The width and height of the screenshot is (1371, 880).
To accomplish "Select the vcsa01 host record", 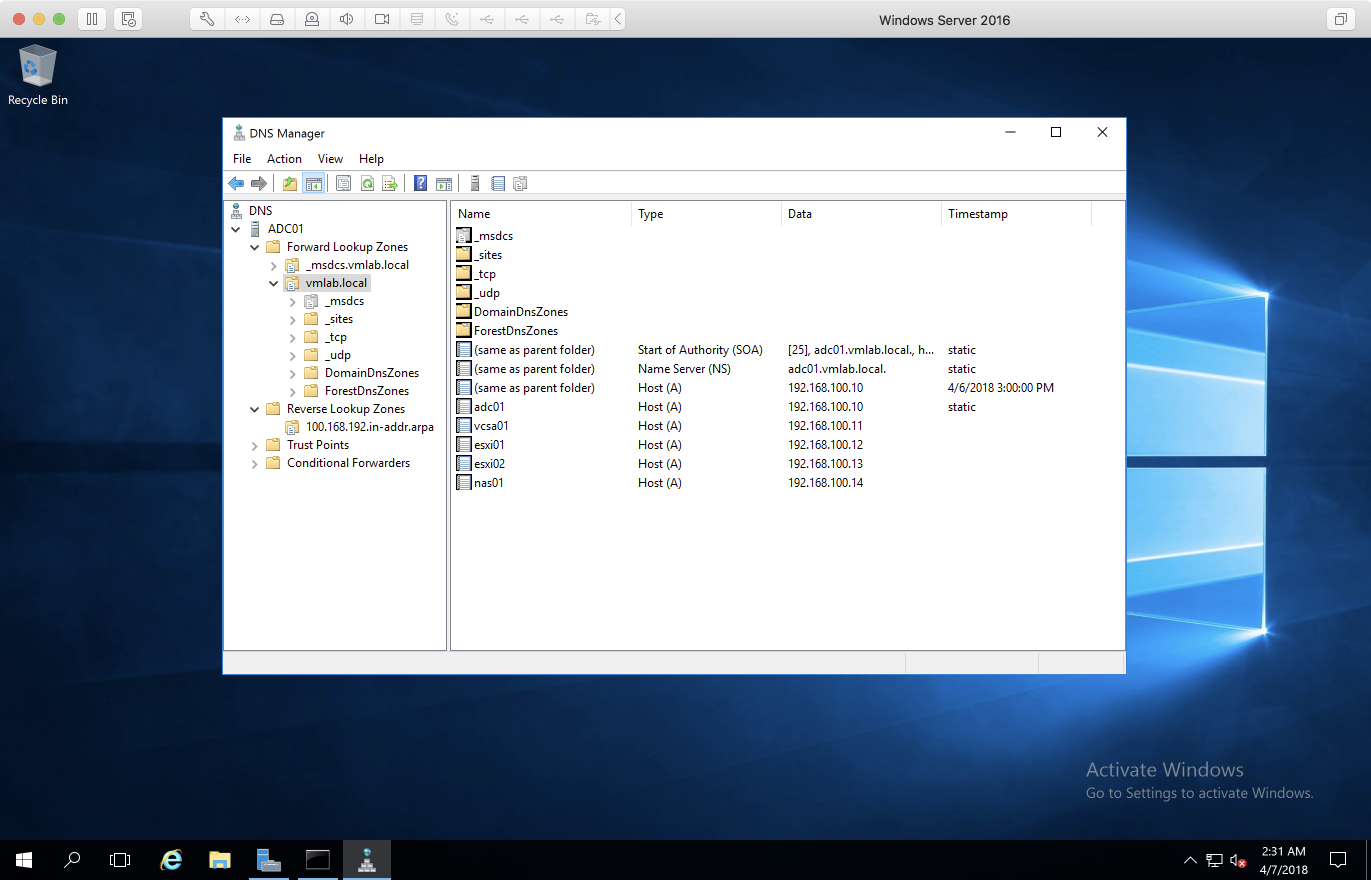I will tap(491, 426).
